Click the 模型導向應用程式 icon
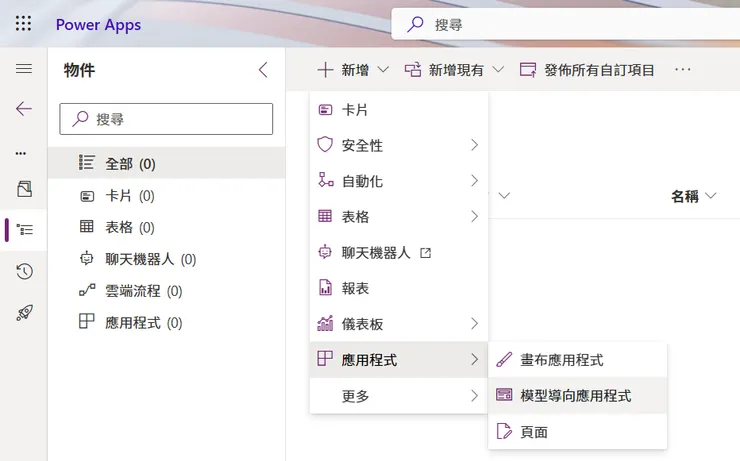 504,394
